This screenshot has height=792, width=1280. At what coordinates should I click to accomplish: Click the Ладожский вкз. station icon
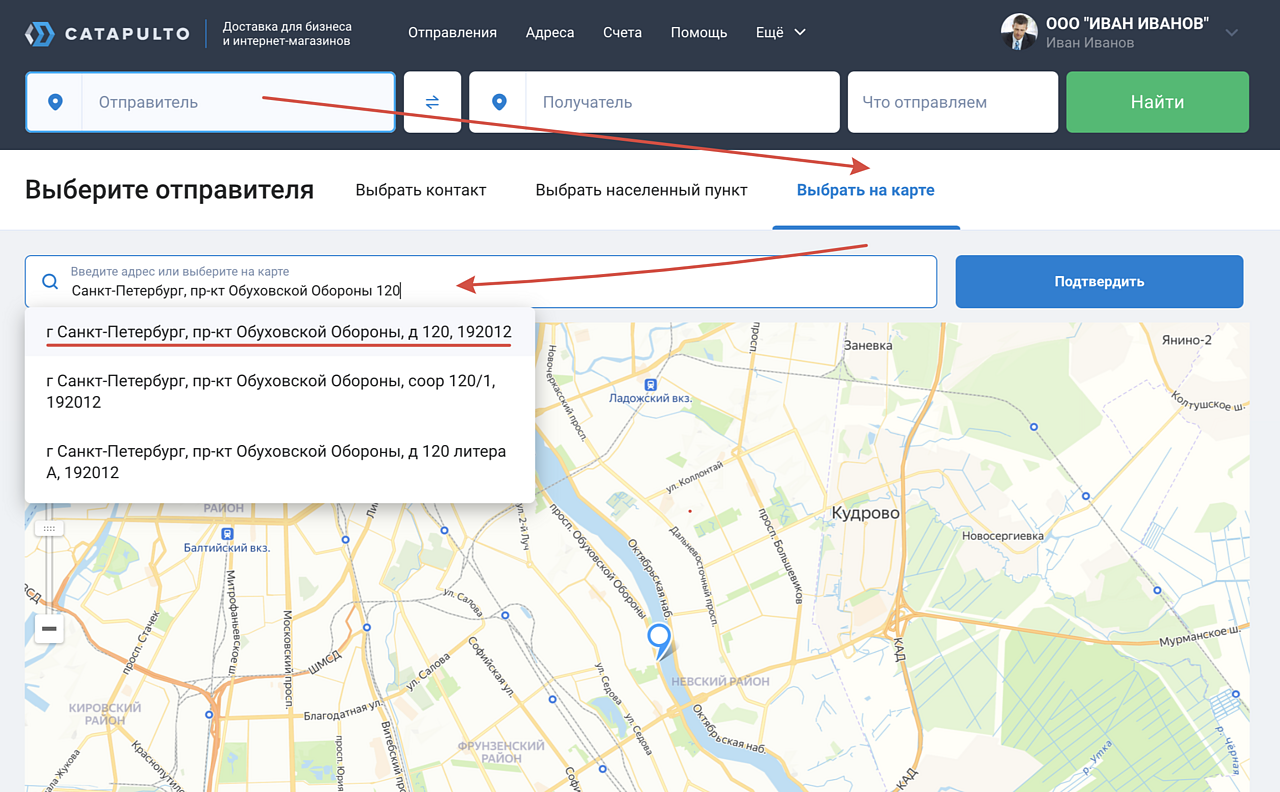pyautogui.click(x=651, y=384)
